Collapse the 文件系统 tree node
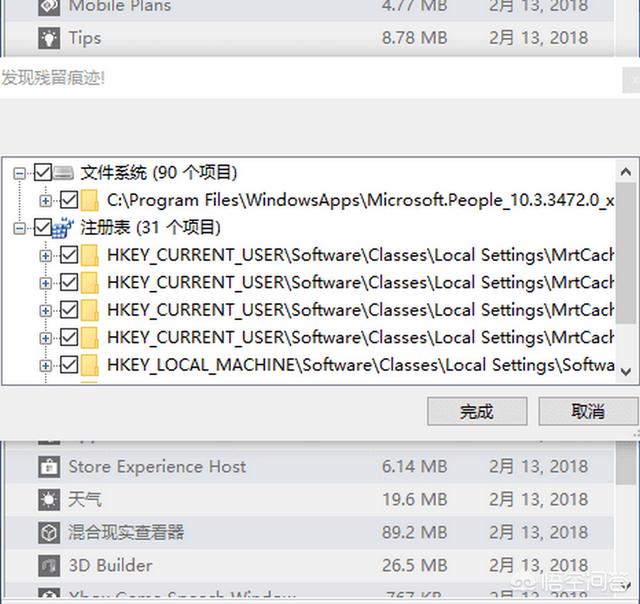The height and width of the screenshot is (604, 640). [19, 173]
